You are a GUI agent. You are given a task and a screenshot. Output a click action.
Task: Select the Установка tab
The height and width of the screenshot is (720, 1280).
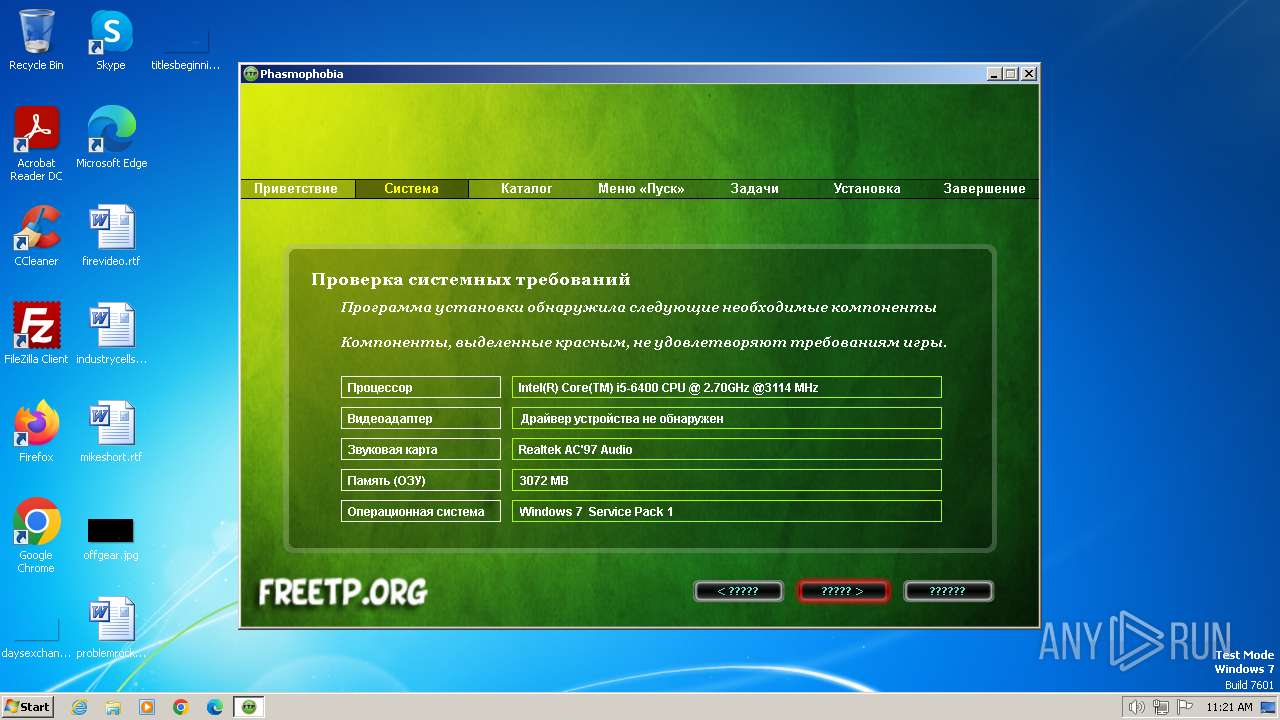pyautogui.click(x=867, y=188)
